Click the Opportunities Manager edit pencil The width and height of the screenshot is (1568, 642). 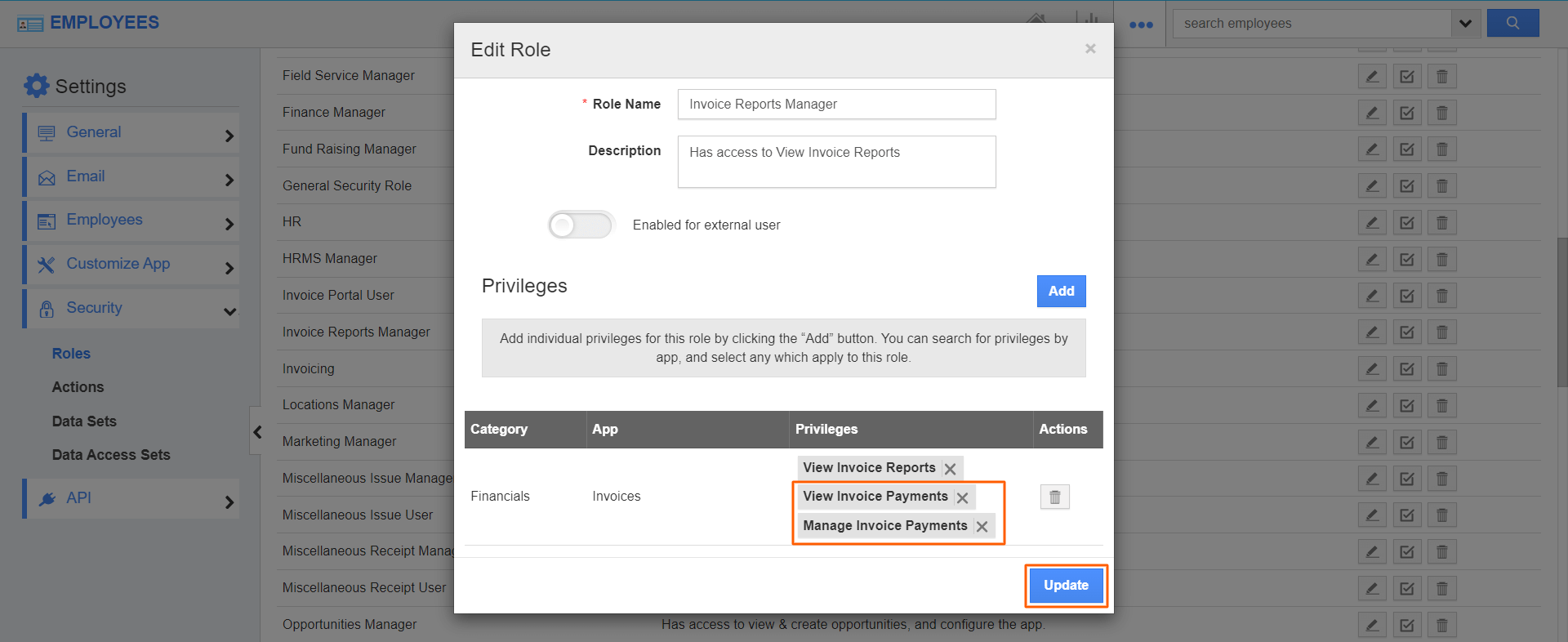tap(1372, 626)
